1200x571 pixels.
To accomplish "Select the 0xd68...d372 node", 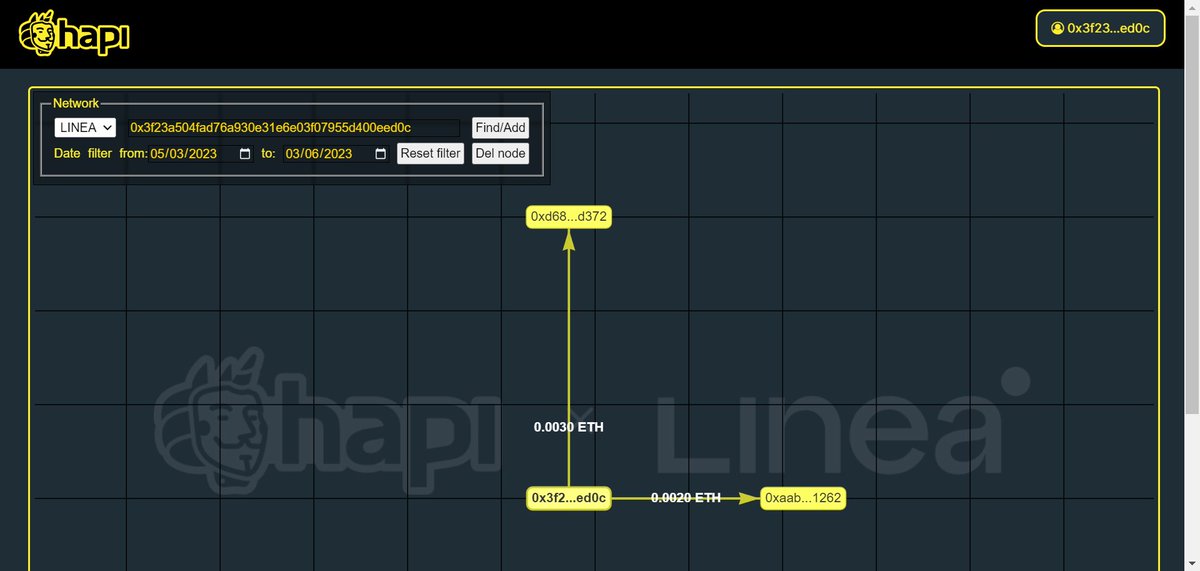I will tap(569, 217).
